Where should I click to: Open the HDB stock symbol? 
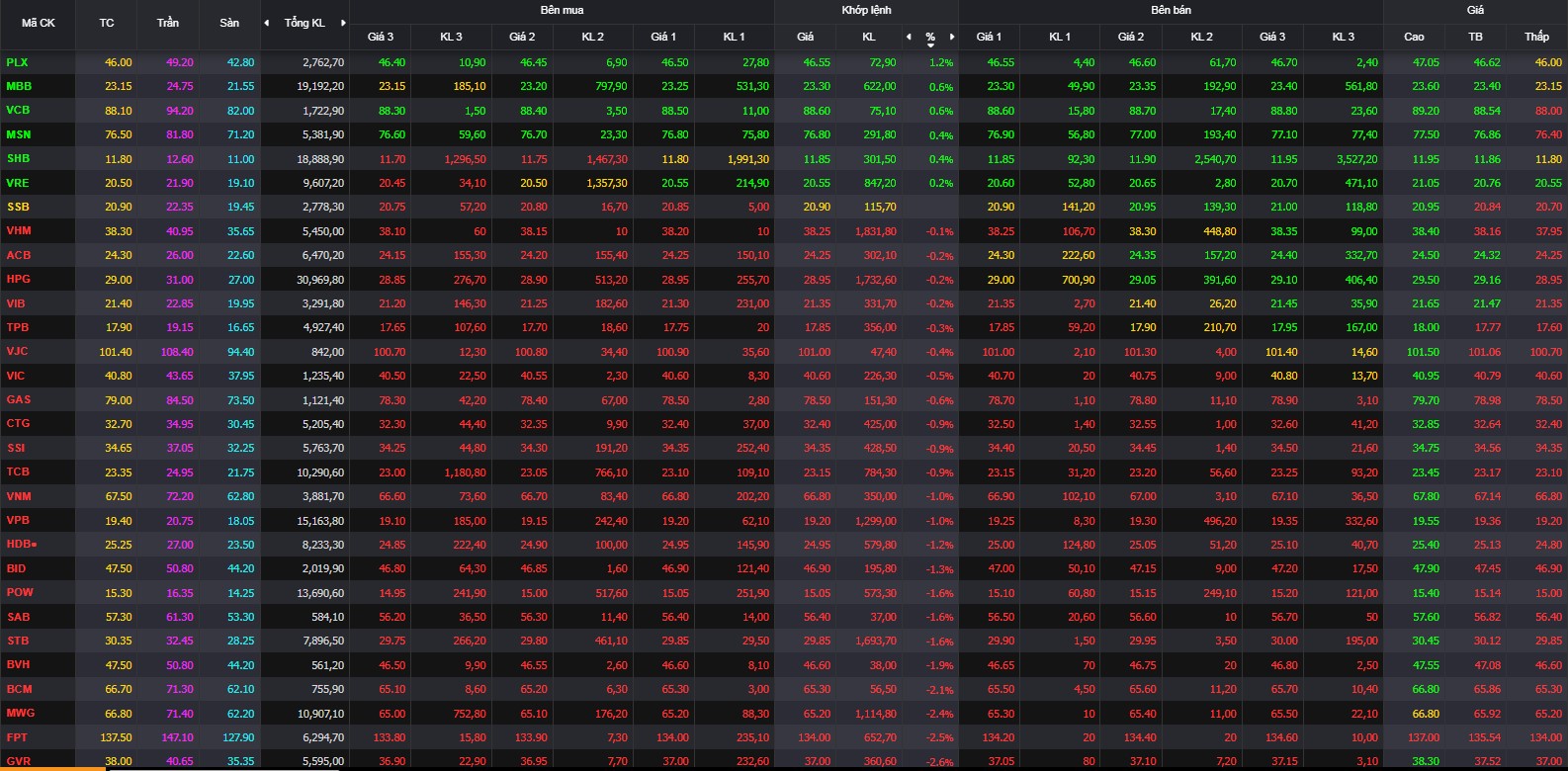point(19,544)
